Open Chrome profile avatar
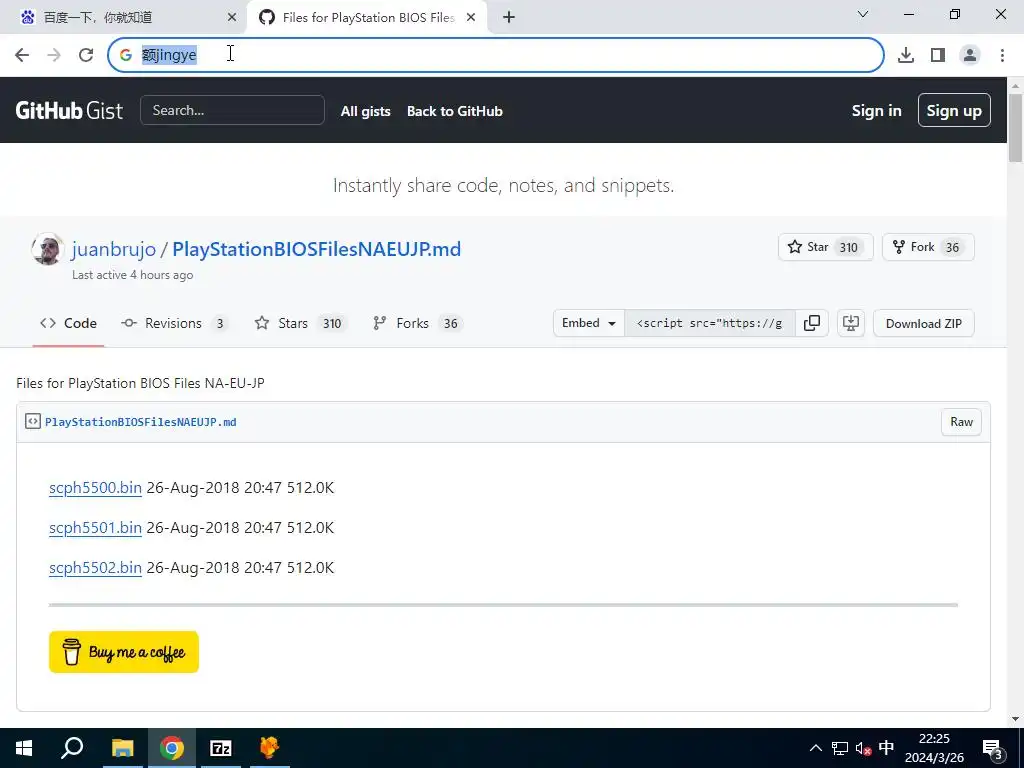1024x768 pixels. (970, 55)
